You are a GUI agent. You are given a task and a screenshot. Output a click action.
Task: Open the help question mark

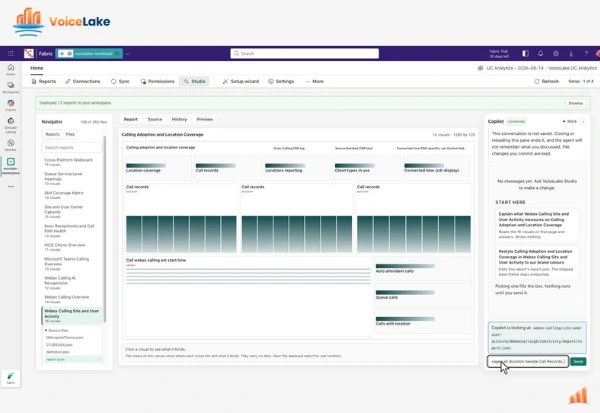(586, 54)
